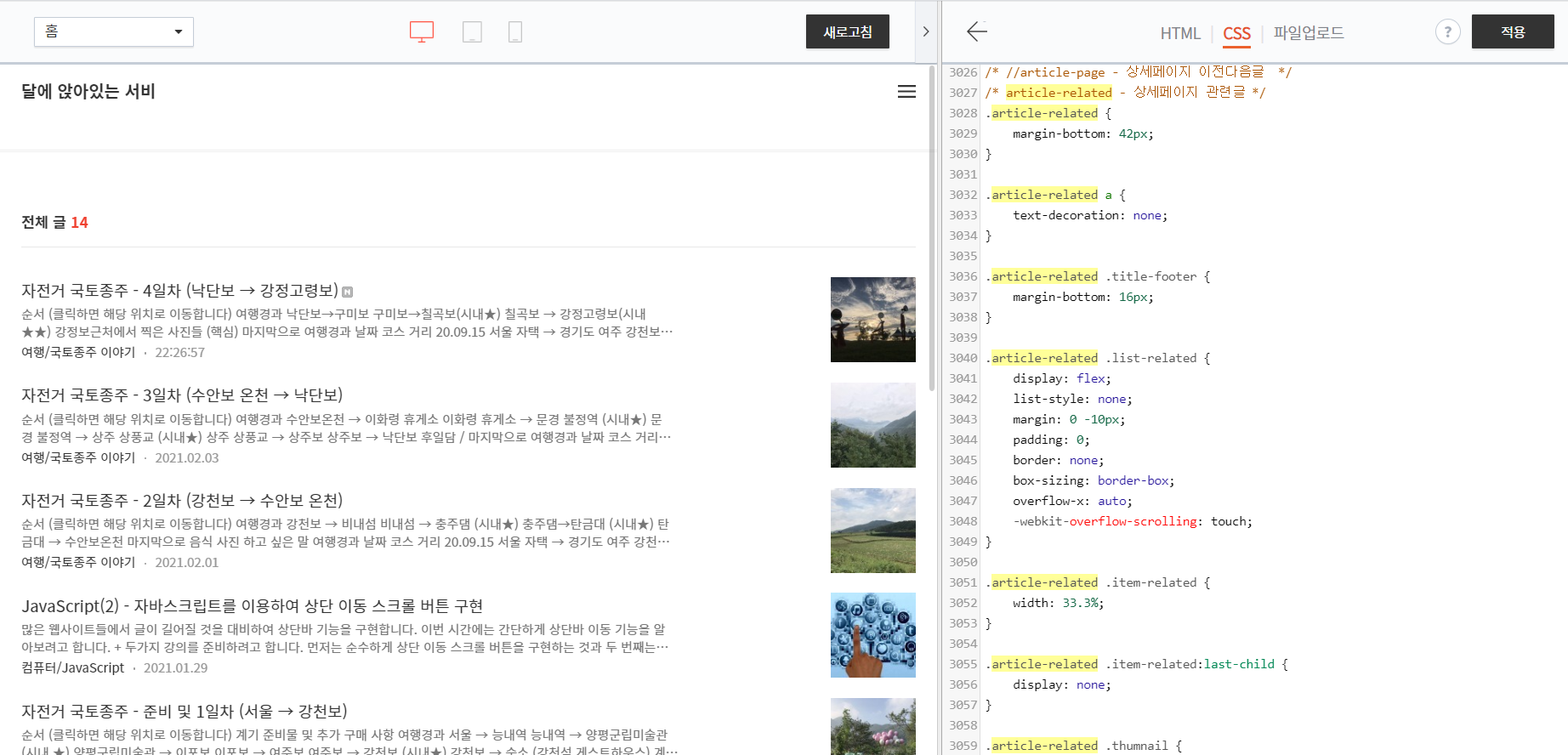1568x755 pixels.
Task: Open the hamburger menu in blog preview
Action: pos(906,92)
